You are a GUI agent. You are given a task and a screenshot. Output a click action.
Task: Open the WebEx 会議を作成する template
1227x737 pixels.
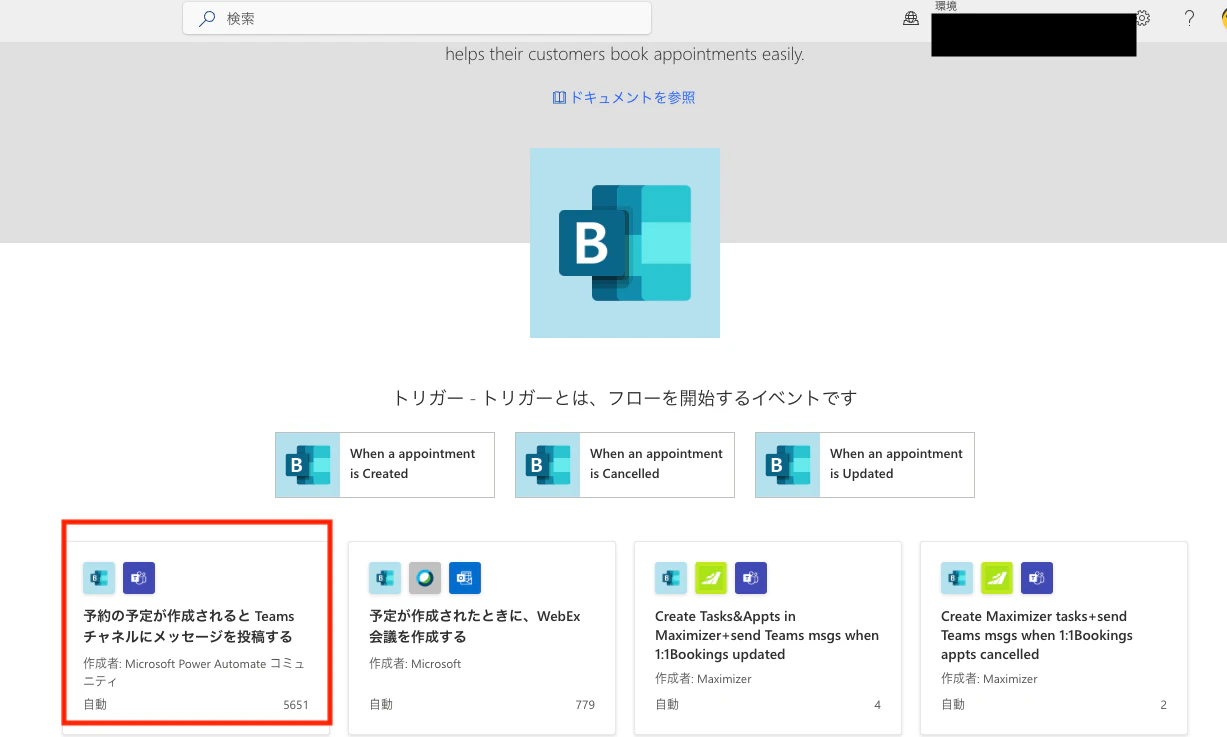tap(482, 638)
